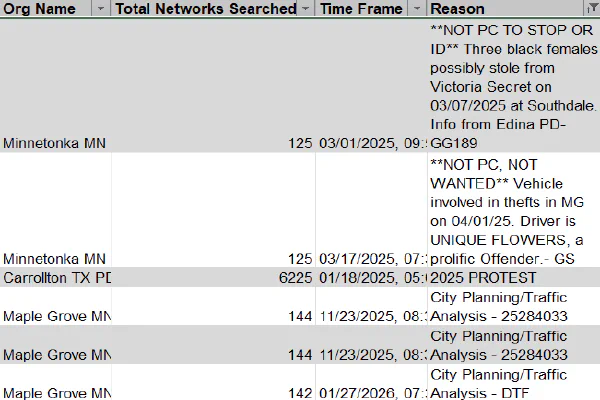Select the 2025 PROTEST reason cell
Screen dimensions: 600x400
point(514,278)
